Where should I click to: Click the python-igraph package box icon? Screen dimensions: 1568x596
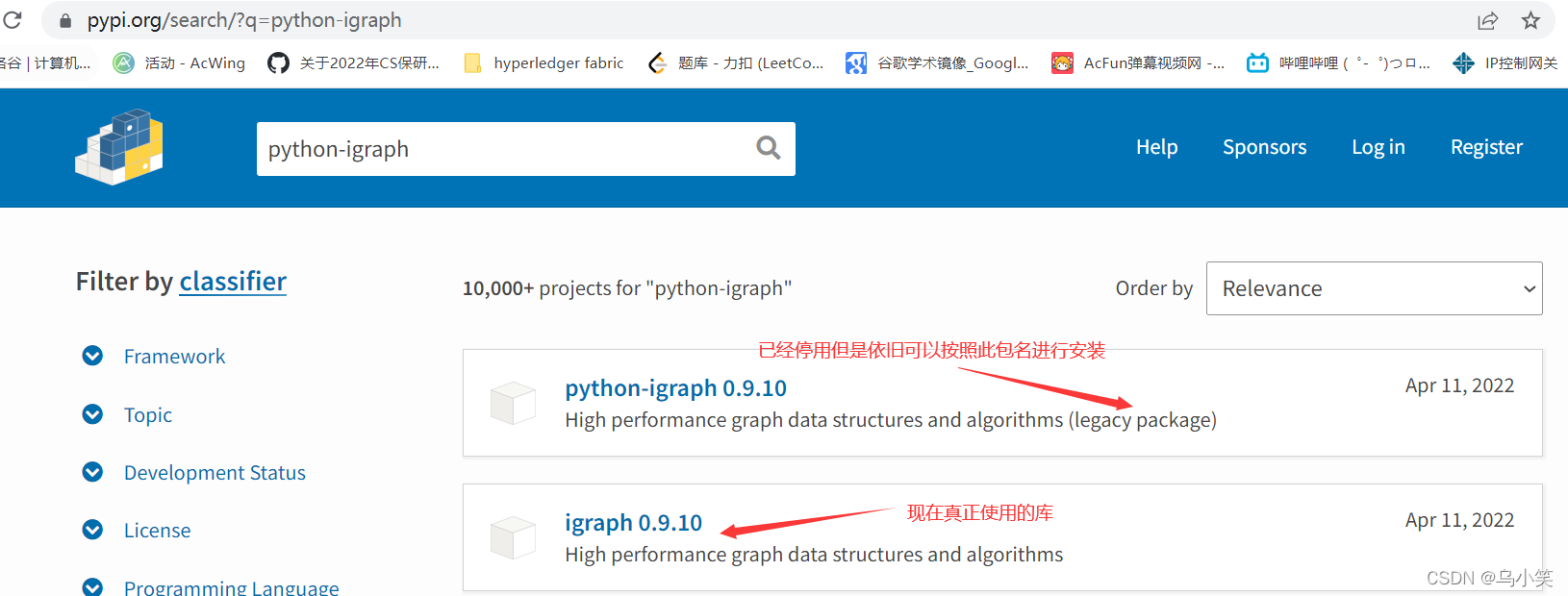[513, 403]
